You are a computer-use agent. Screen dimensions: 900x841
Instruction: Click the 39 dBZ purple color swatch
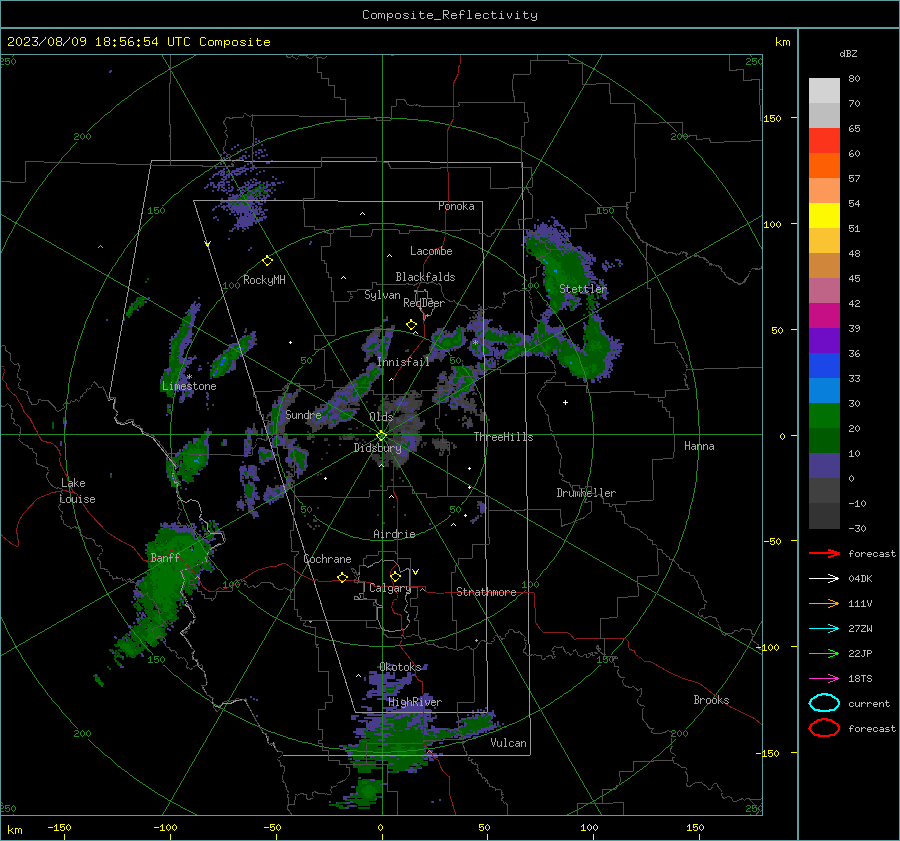(x=824, y=340)
